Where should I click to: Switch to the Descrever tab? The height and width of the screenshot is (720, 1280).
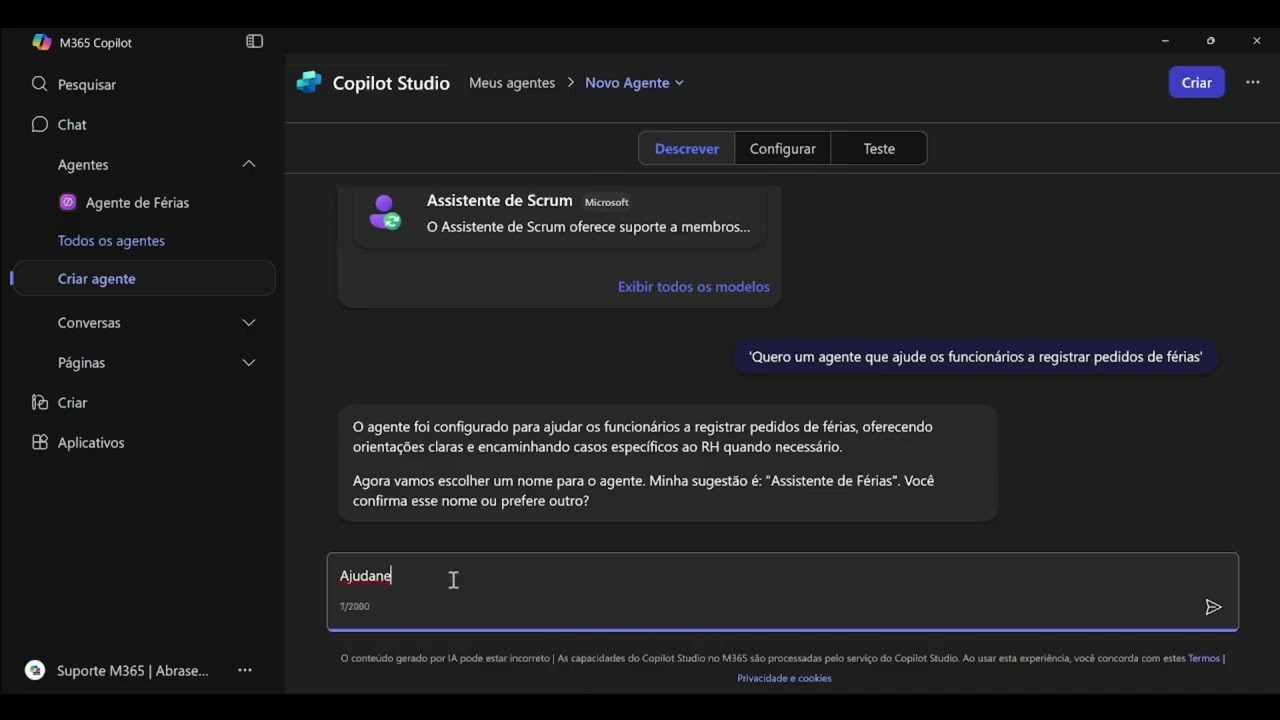tap(687, 148)
